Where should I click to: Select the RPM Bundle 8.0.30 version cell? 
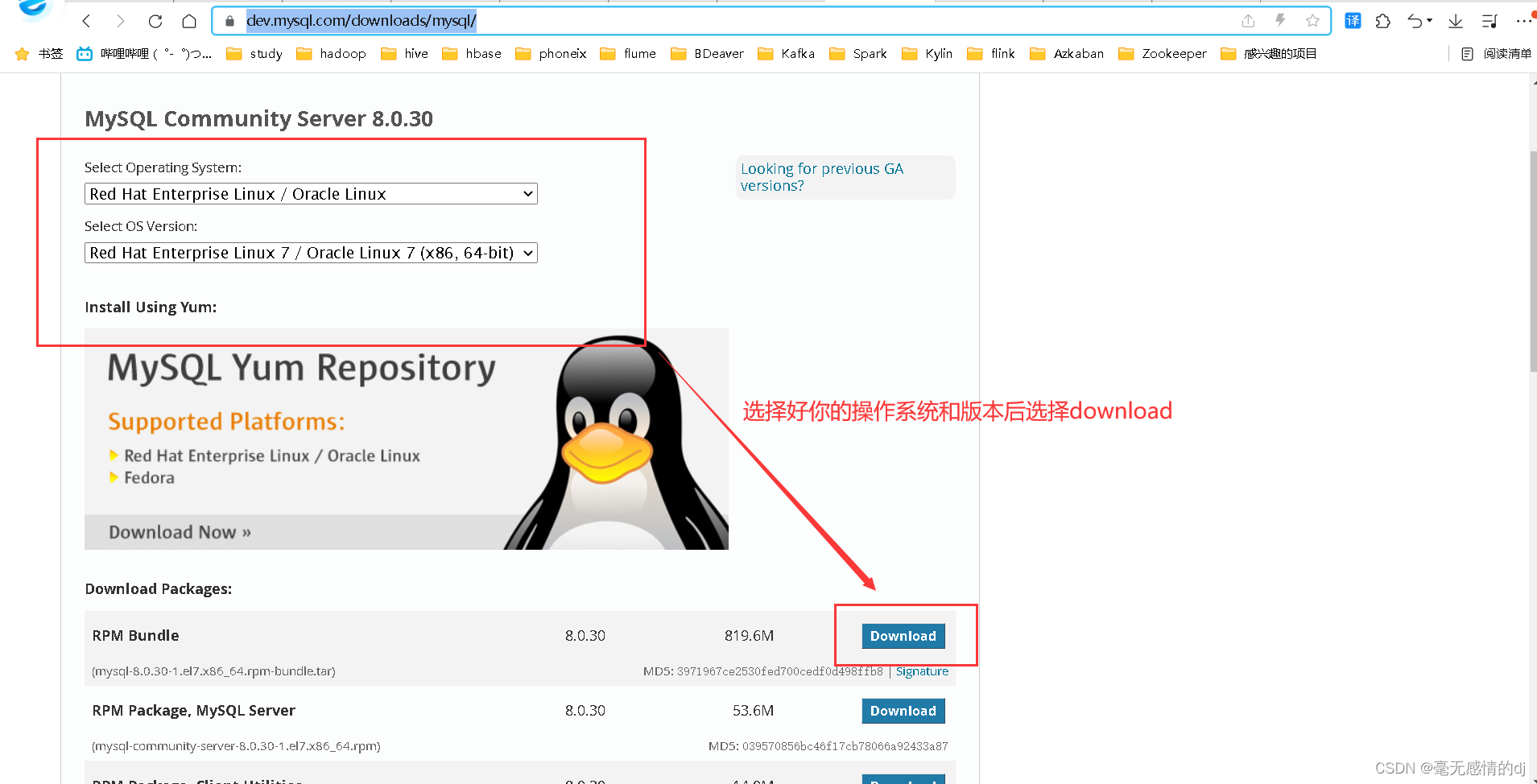tap(585, 636)
